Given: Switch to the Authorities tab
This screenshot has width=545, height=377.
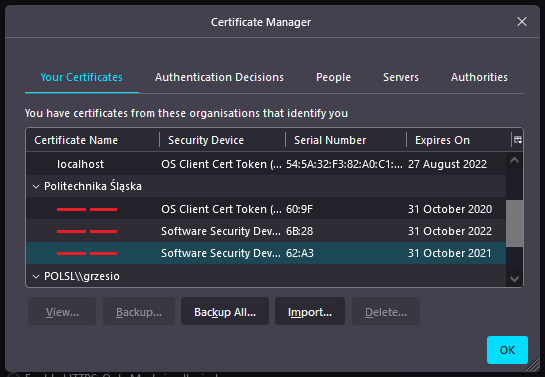Looking at the screenshot, I should click(x=479, y=77).
